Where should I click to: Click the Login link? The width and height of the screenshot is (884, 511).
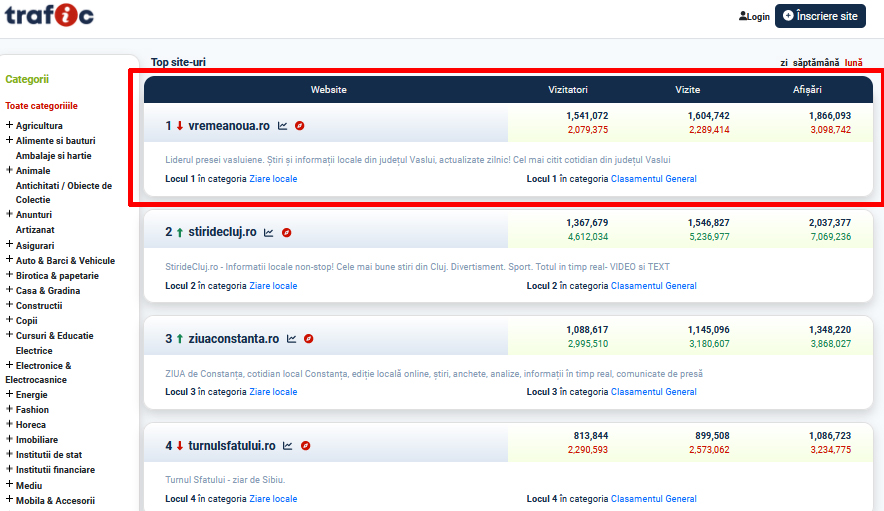click(754, 16)
